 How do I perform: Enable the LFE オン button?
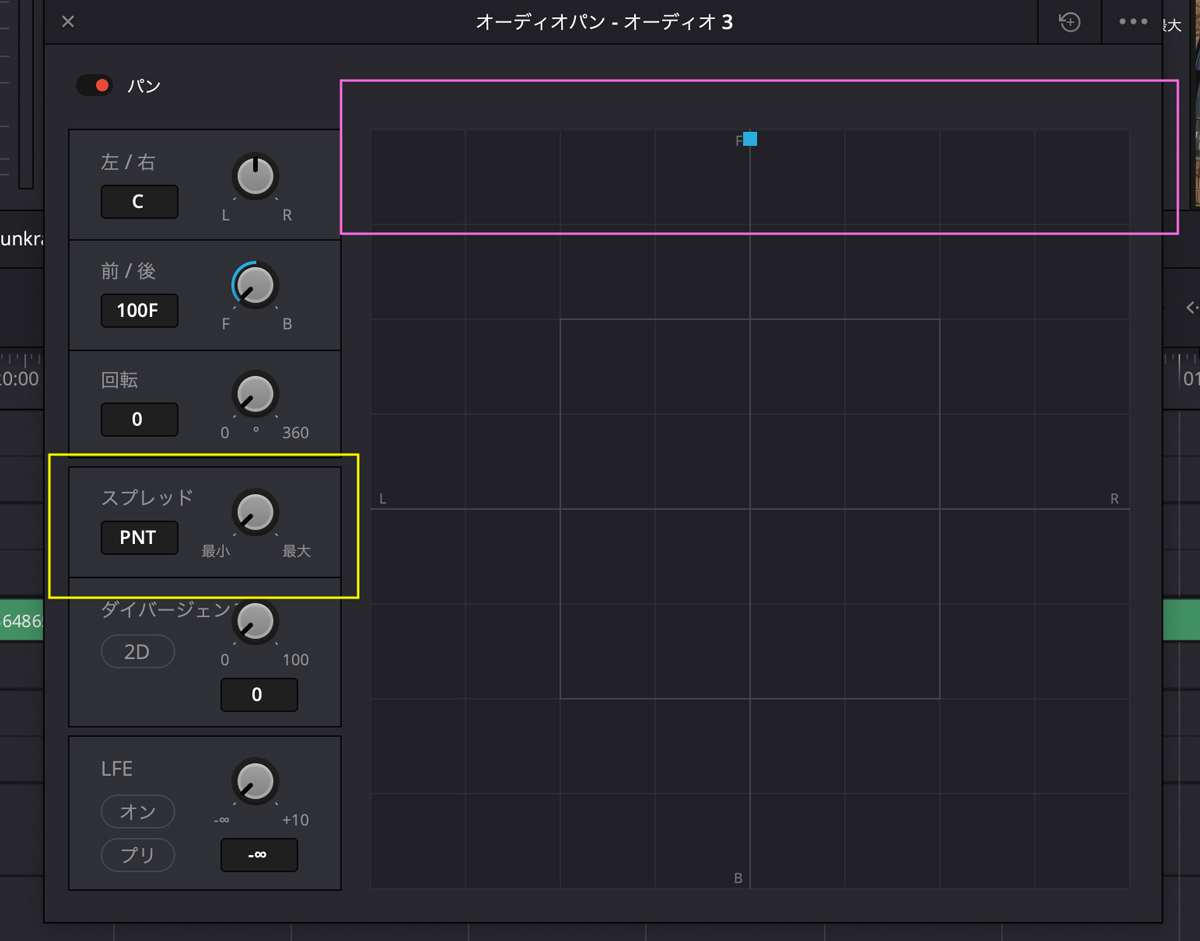[x=138, y=811]
